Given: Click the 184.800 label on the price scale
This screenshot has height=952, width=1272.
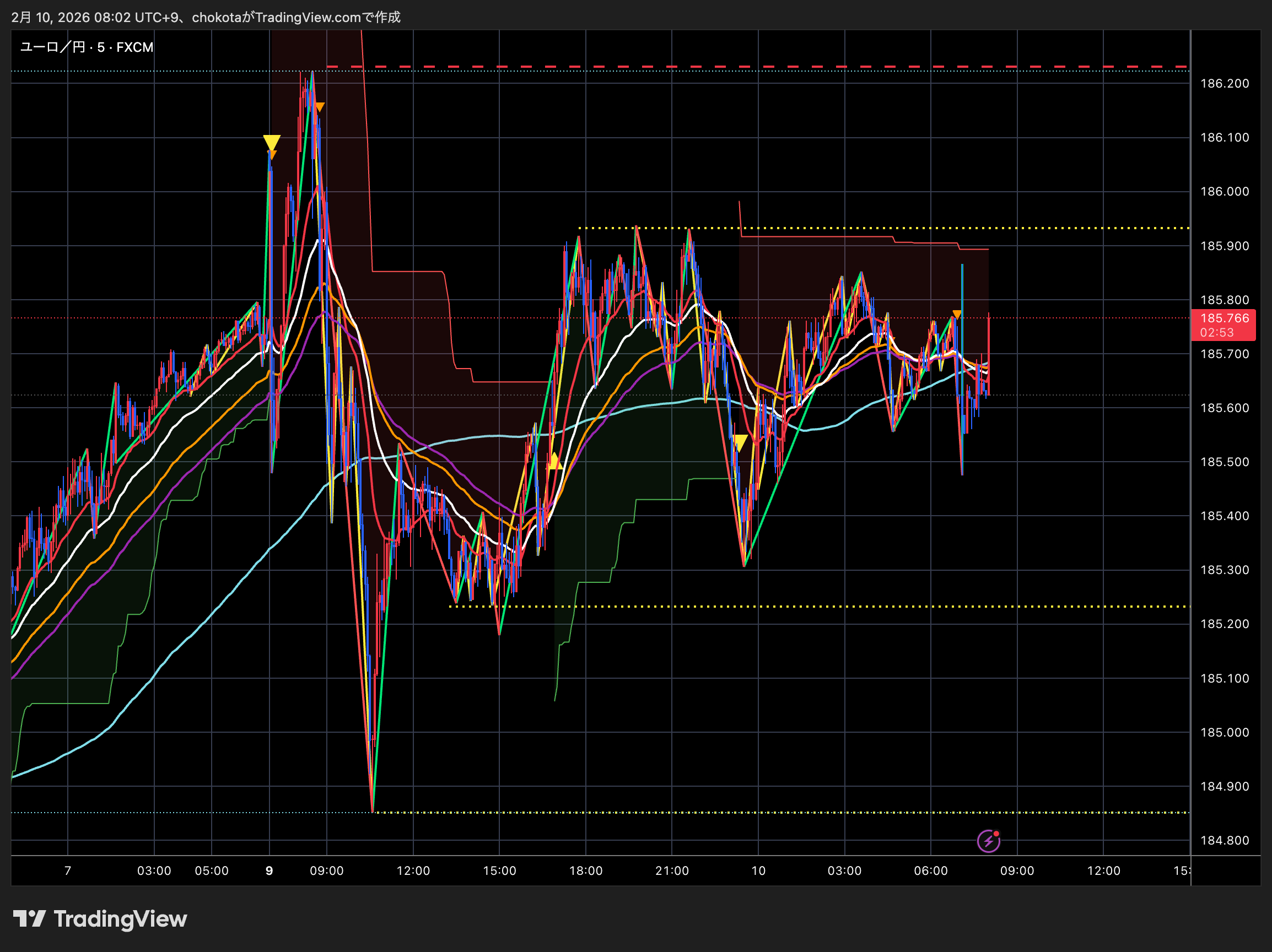Looking at the screenshot, I should [1224, 841].
